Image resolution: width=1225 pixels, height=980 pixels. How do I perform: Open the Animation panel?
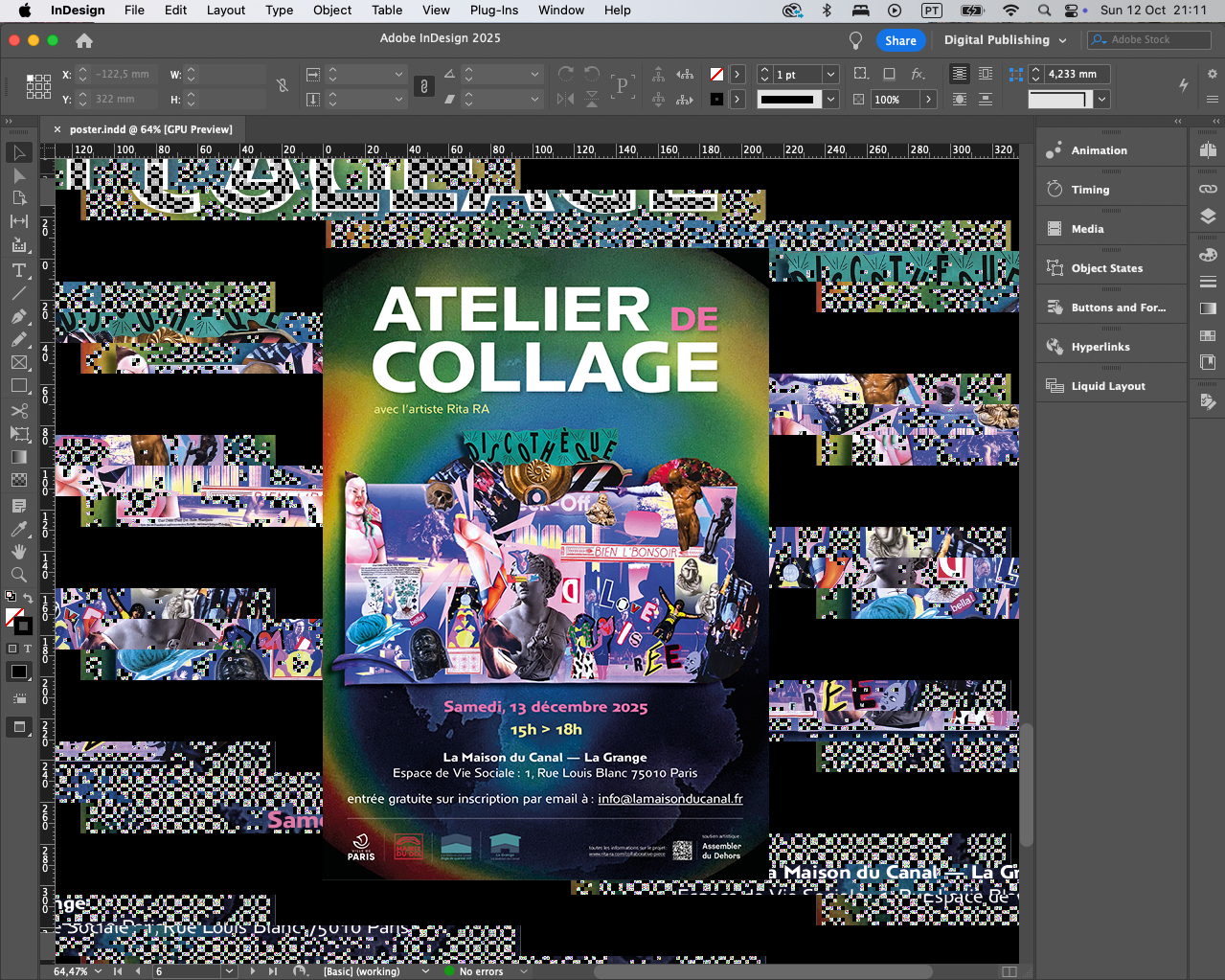[x=1099, y=150]
